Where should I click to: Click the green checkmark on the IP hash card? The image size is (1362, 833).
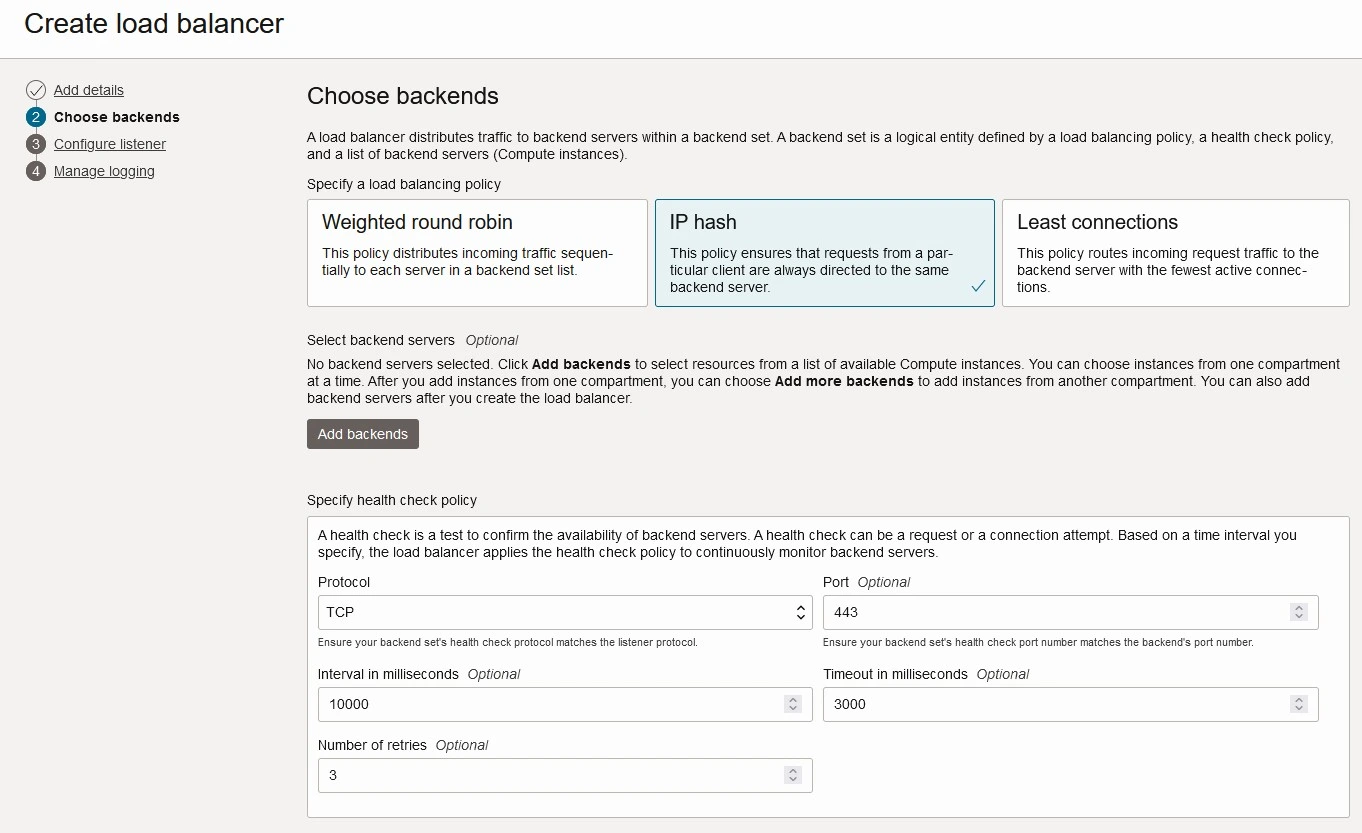(x=978, y=286)
